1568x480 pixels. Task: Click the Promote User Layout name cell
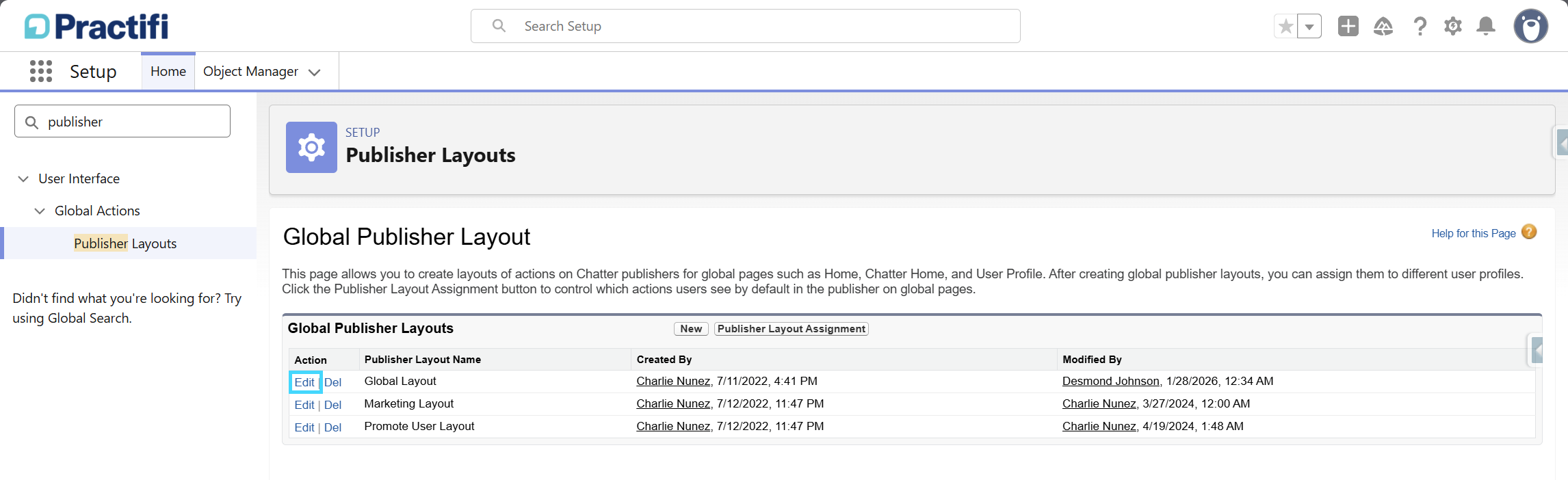coord(419,426)
